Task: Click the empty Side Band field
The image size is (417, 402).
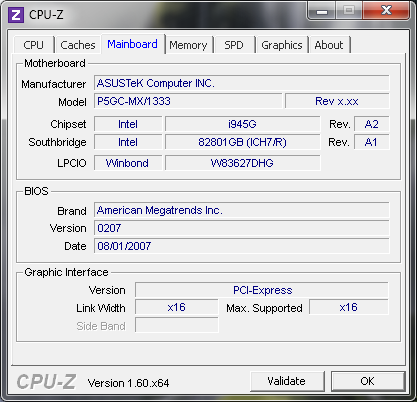Action: 177,325
